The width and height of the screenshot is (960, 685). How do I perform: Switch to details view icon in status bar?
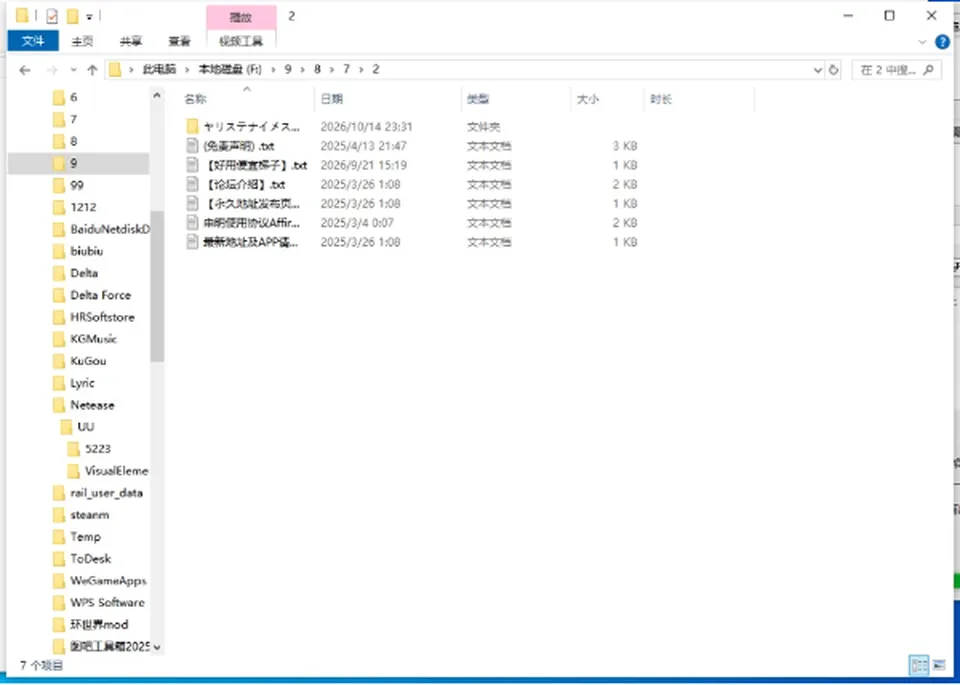[x=918, y=665]
